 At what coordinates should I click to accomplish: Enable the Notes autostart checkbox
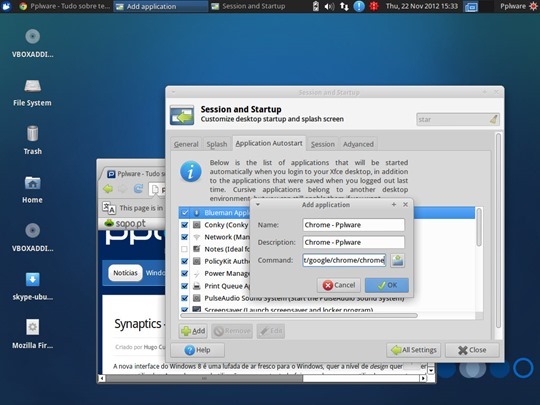click(185, 249)
